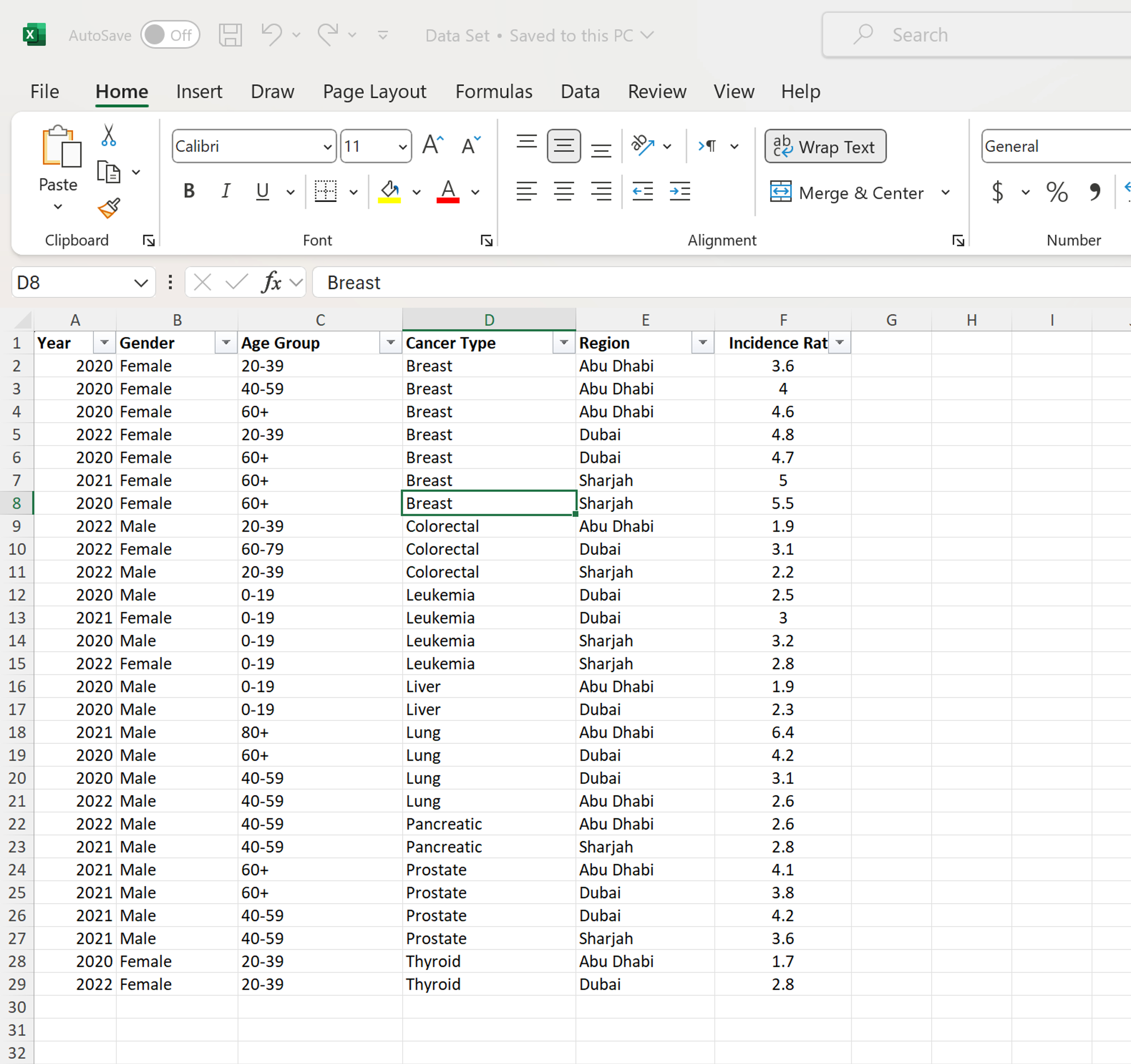Expand the Region column filter arrow
This screenshot has height=1064, width=1131.
pos(703,343)
